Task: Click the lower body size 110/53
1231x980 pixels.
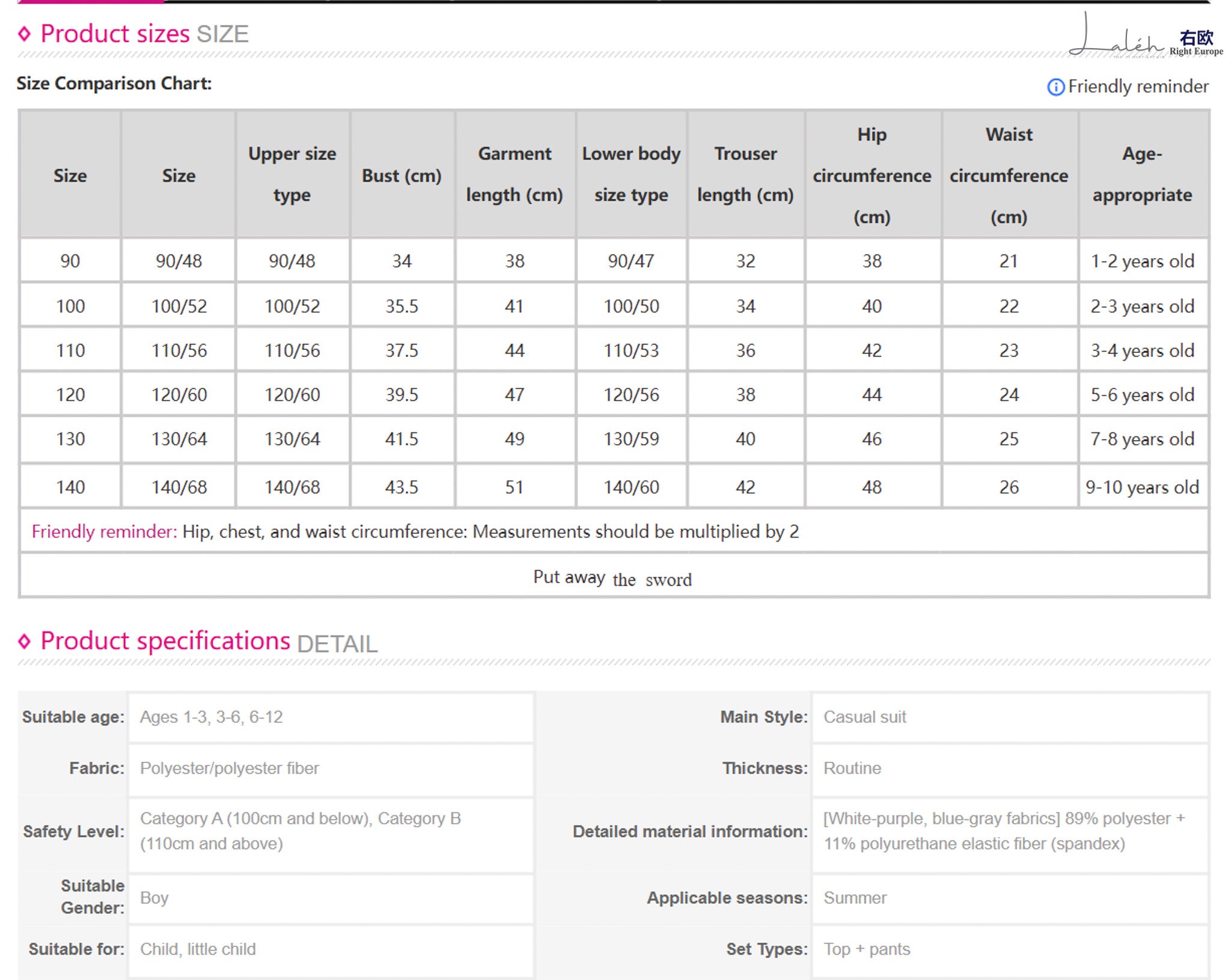Action: click(631, 351)
